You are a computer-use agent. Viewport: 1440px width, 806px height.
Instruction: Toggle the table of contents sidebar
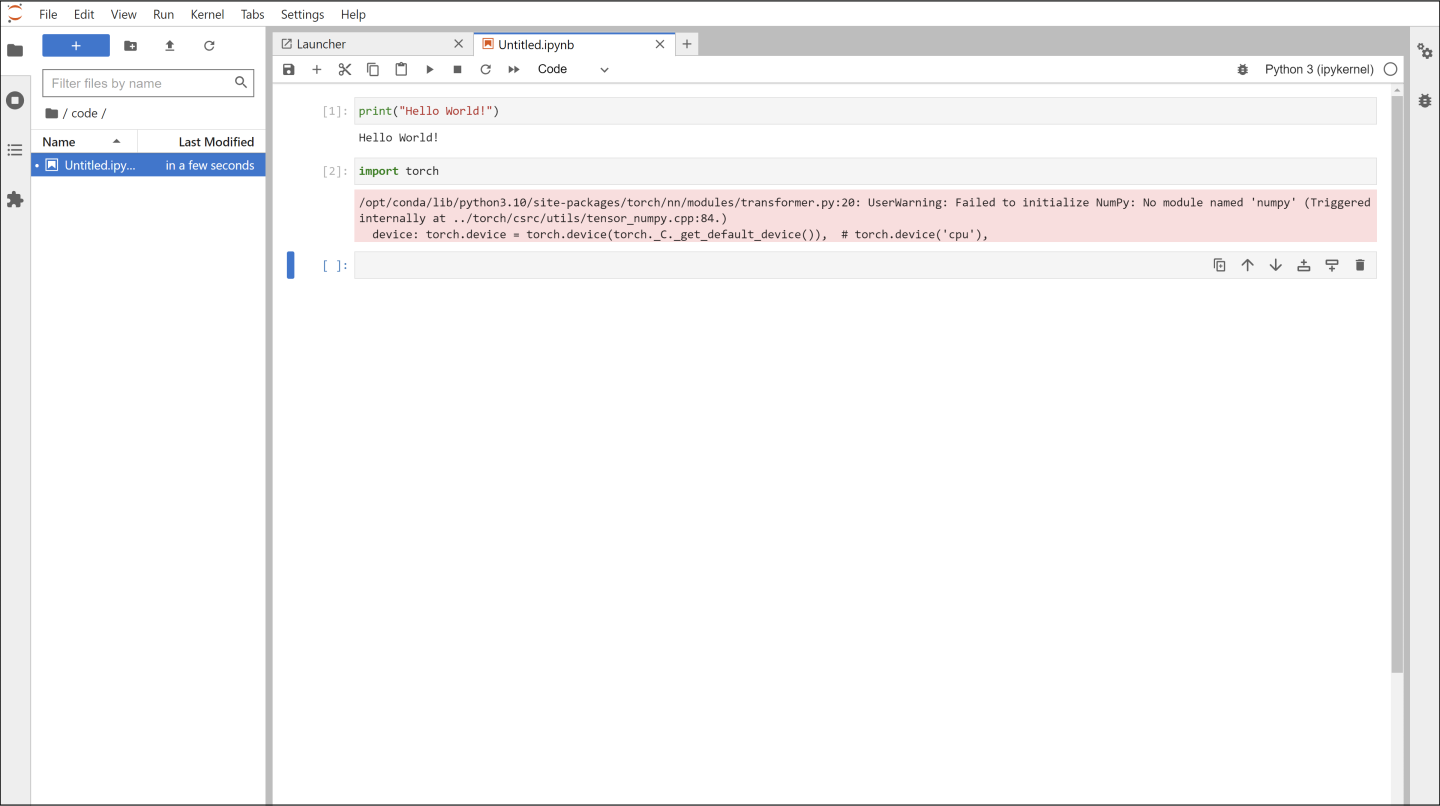click(15, 150)
